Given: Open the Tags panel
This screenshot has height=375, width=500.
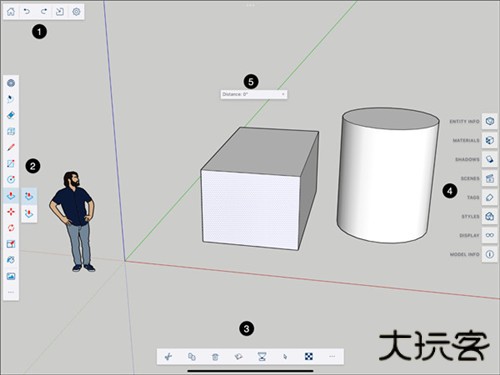Looking at the screenshot, I should pos(490,197).
